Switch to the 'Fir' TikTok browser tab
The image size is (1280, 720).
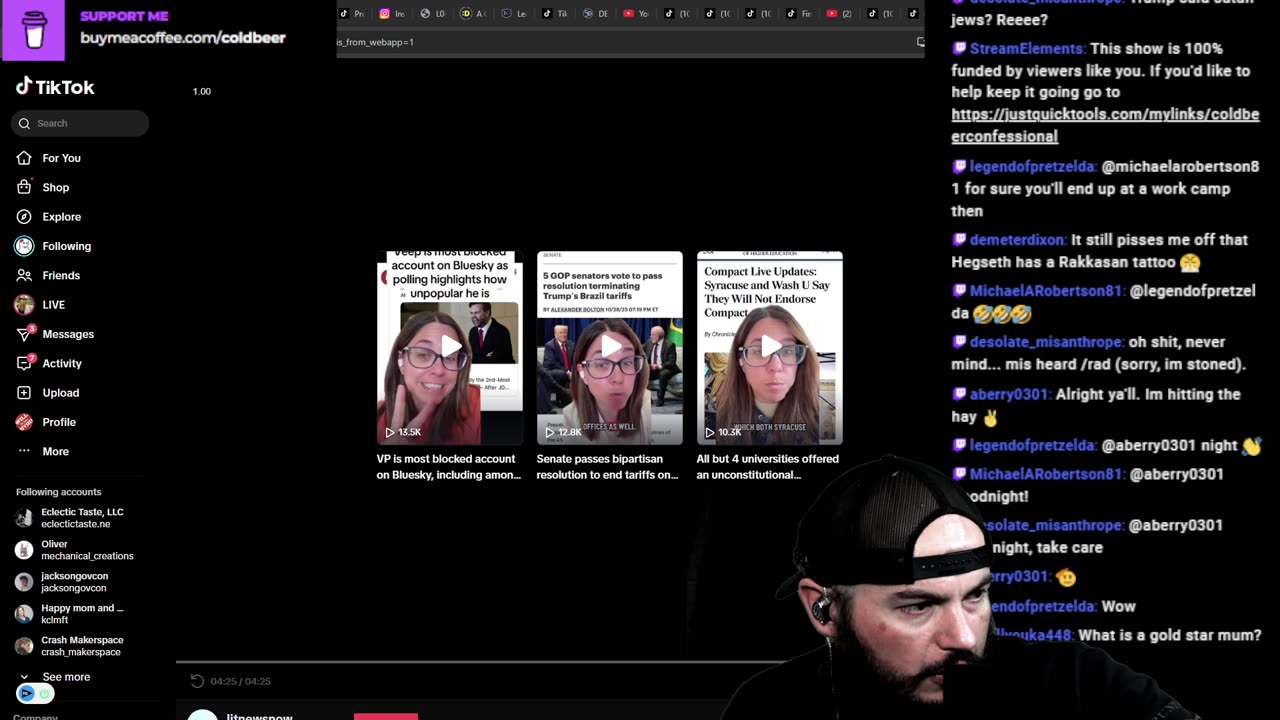[798, 14]
